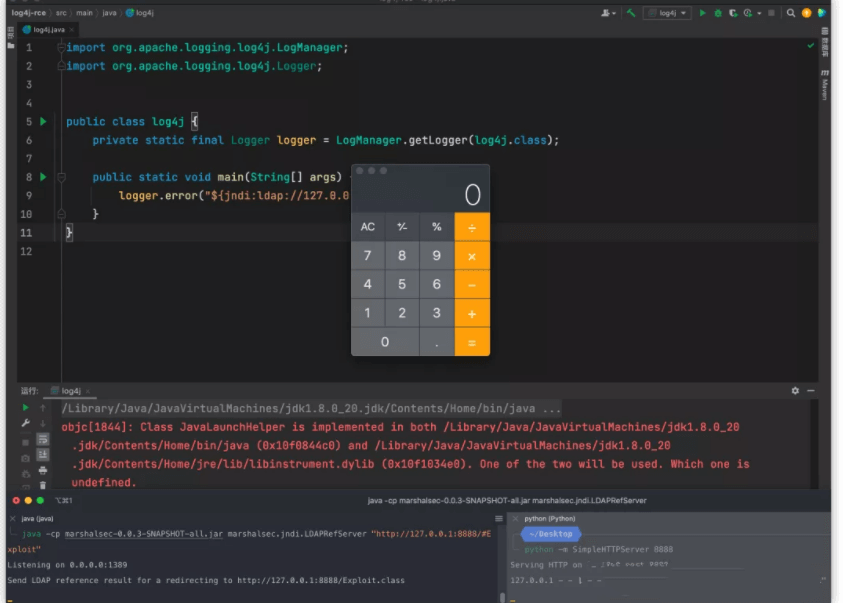
Task: Open Search Everywhere magnifier icon
Action: tap(791, 13)
